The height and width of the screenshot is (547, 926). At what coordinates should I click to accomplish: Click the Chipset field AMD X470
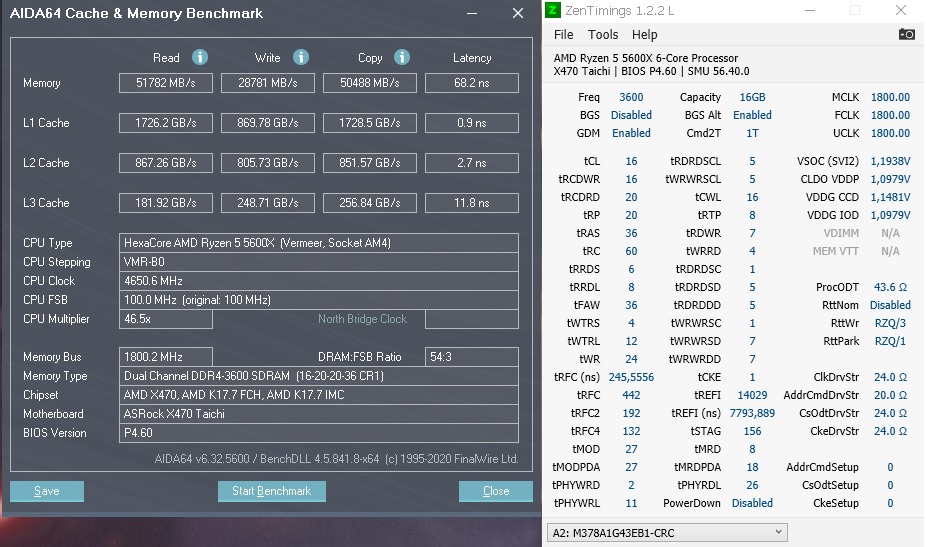(319, 395)
